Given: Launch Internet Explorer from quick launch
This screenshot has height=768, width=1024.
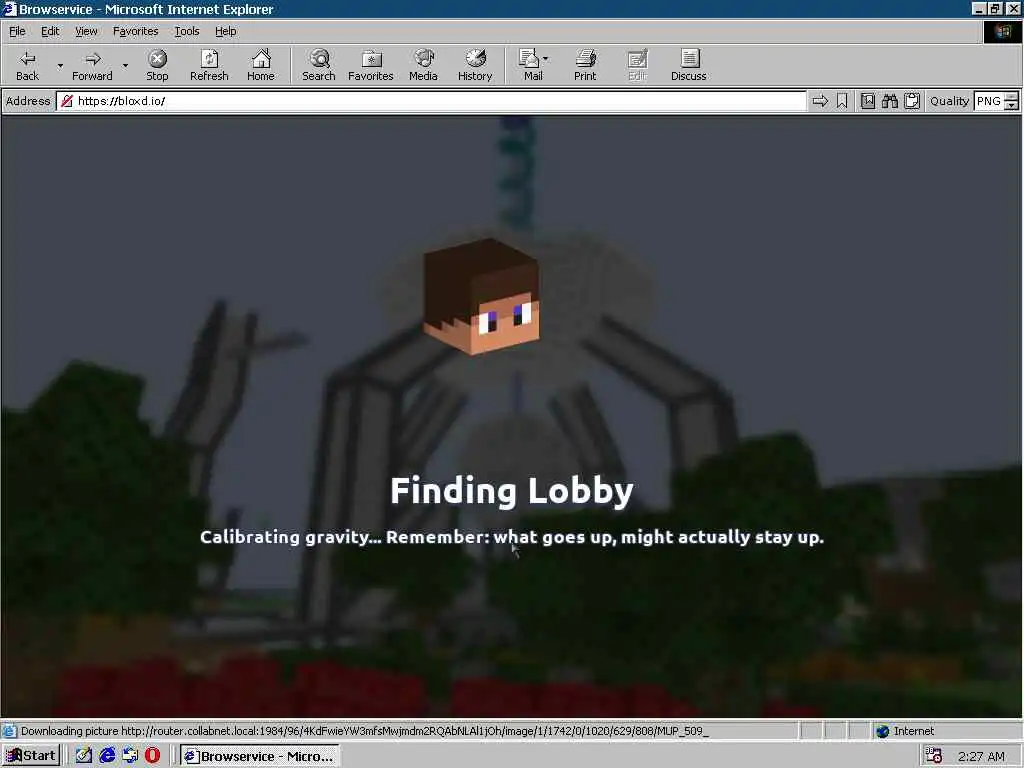Looking at the screenshot, I should click(x=107, y=756).
